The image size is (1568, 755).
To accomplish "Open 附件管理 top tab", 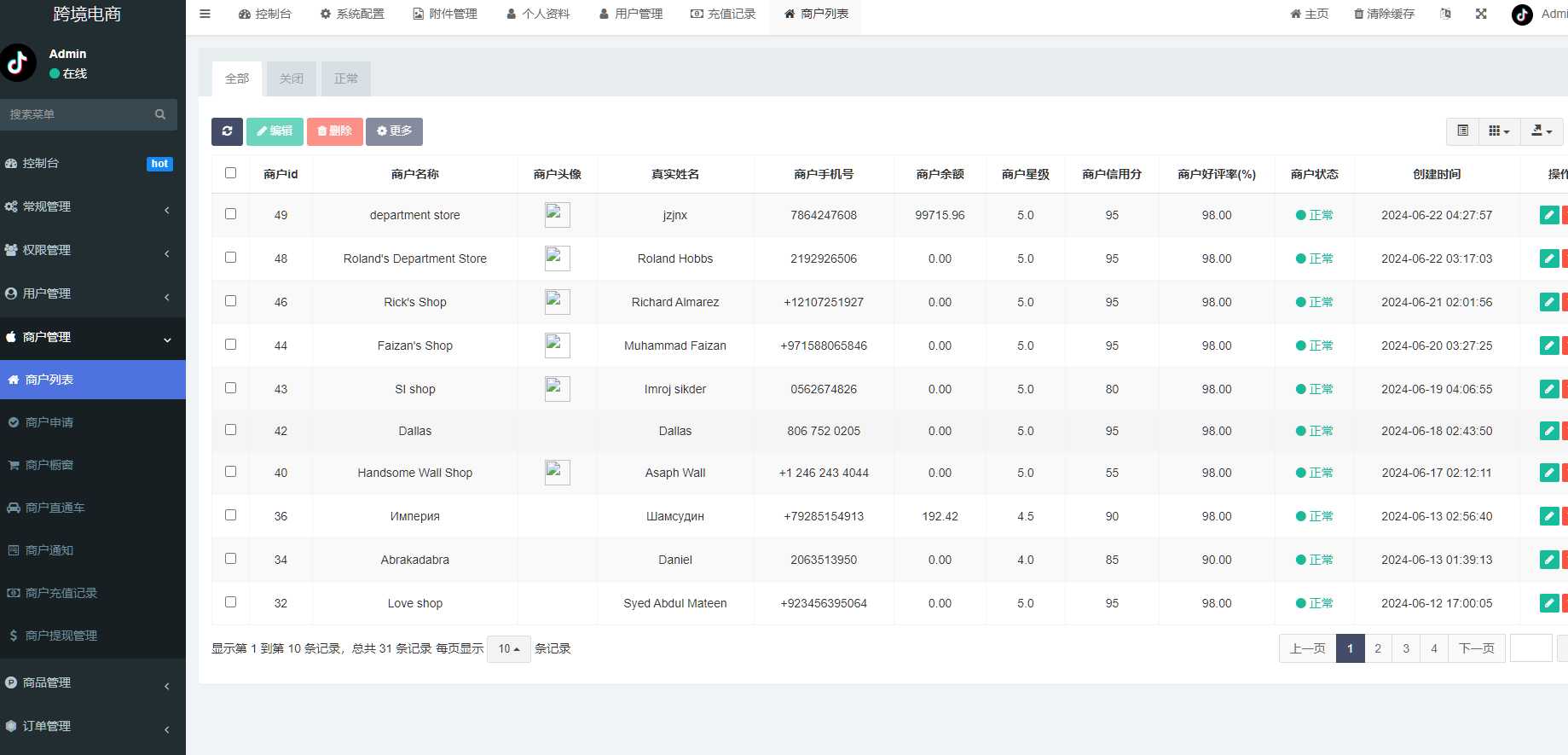I will click(x=445, y=15).
